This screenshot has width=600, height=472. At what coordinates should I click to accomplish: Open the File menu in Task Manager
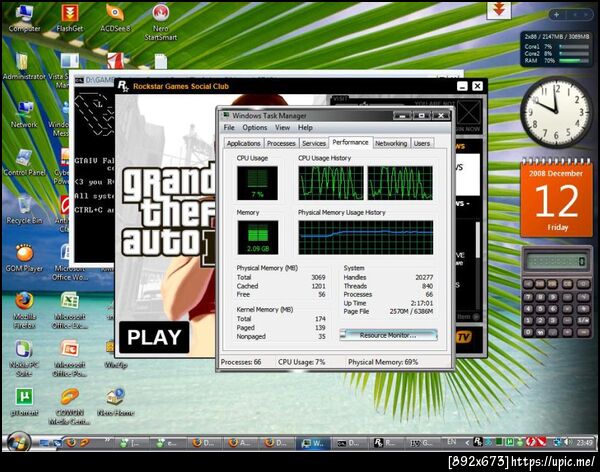click(x=229, y=127)
